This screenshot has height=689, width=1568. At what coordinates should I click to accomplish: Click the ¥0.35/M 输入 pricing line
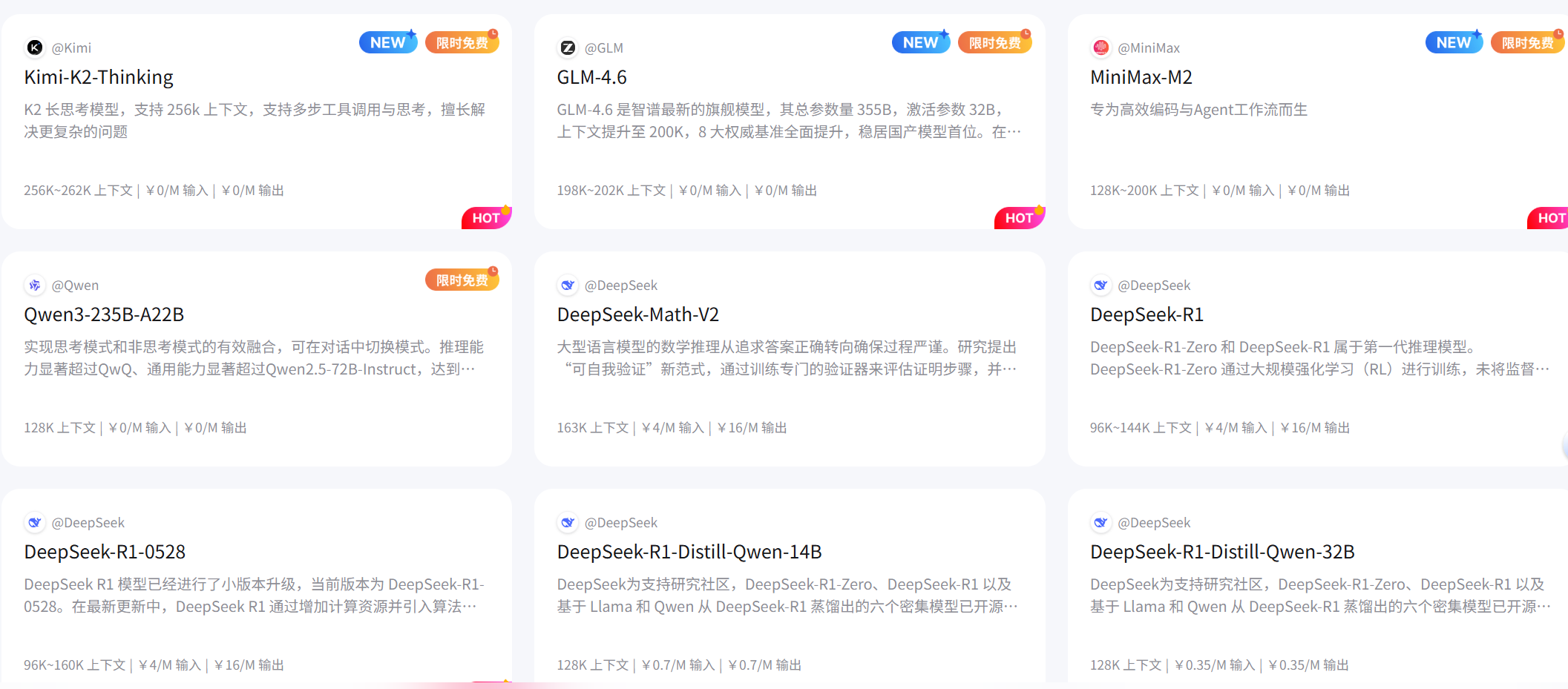coord(1219,665)
